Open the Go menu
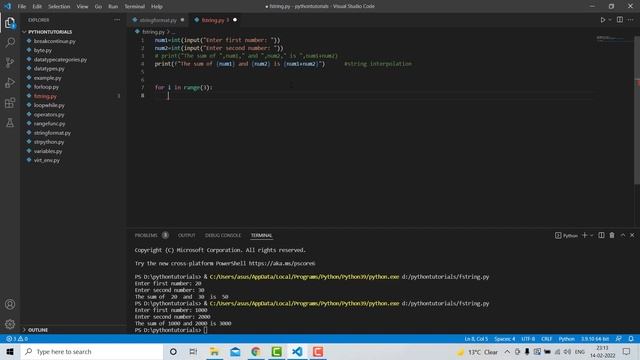Screen dimensions: 640x360 98,7
